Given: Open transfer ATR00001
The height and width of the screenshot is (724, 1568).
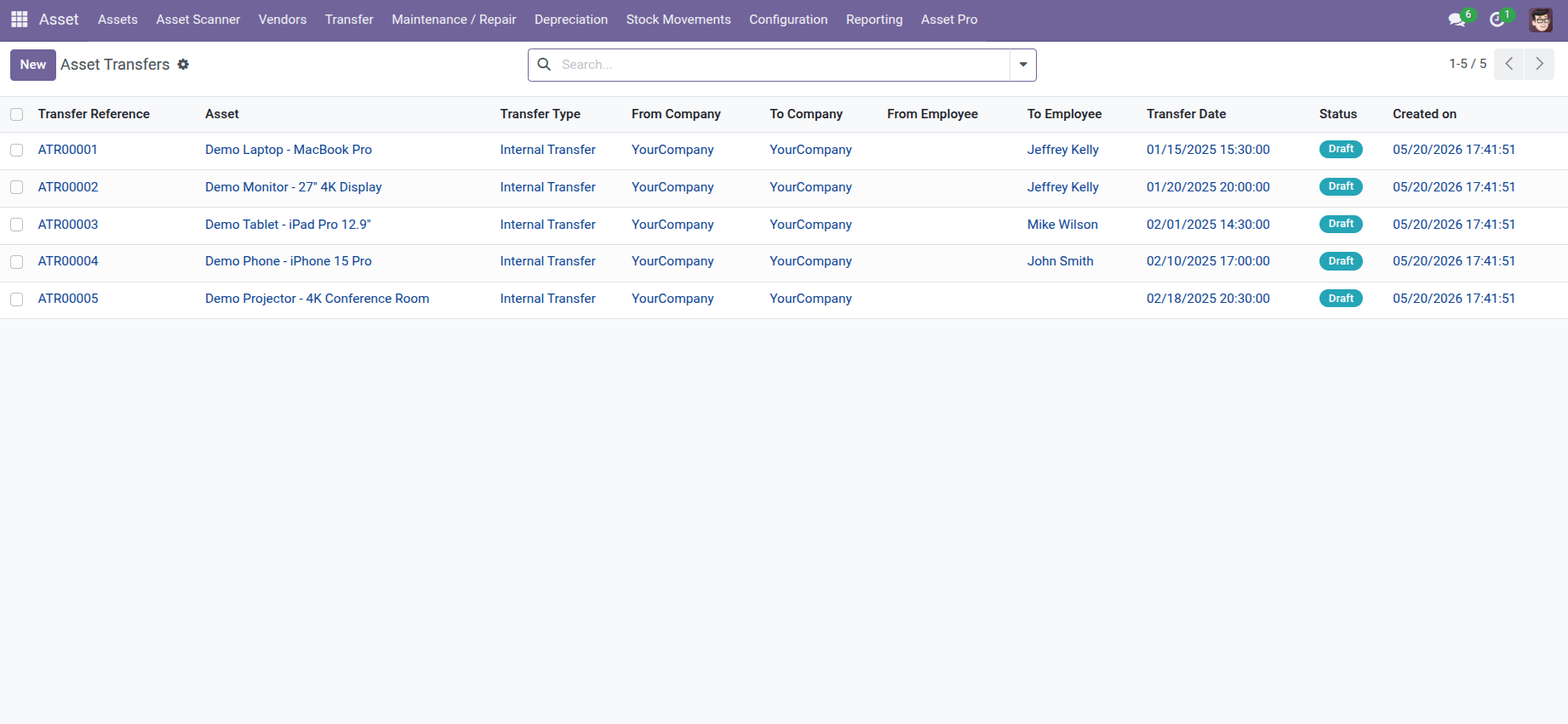Looking at the screenshot, I should (x=68, y=150).
